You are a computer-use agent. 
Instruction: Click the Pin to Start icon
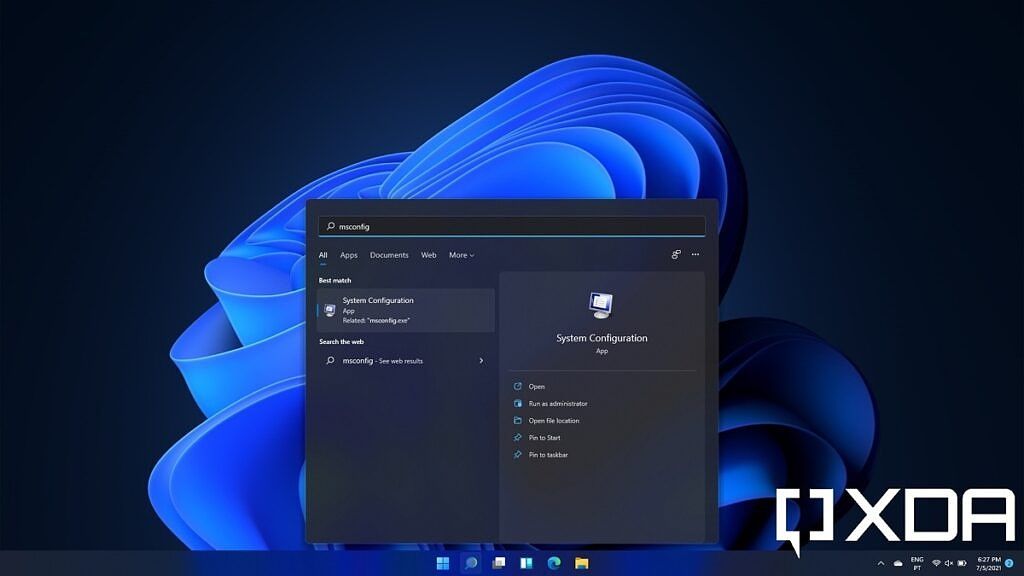pos(516,437)
